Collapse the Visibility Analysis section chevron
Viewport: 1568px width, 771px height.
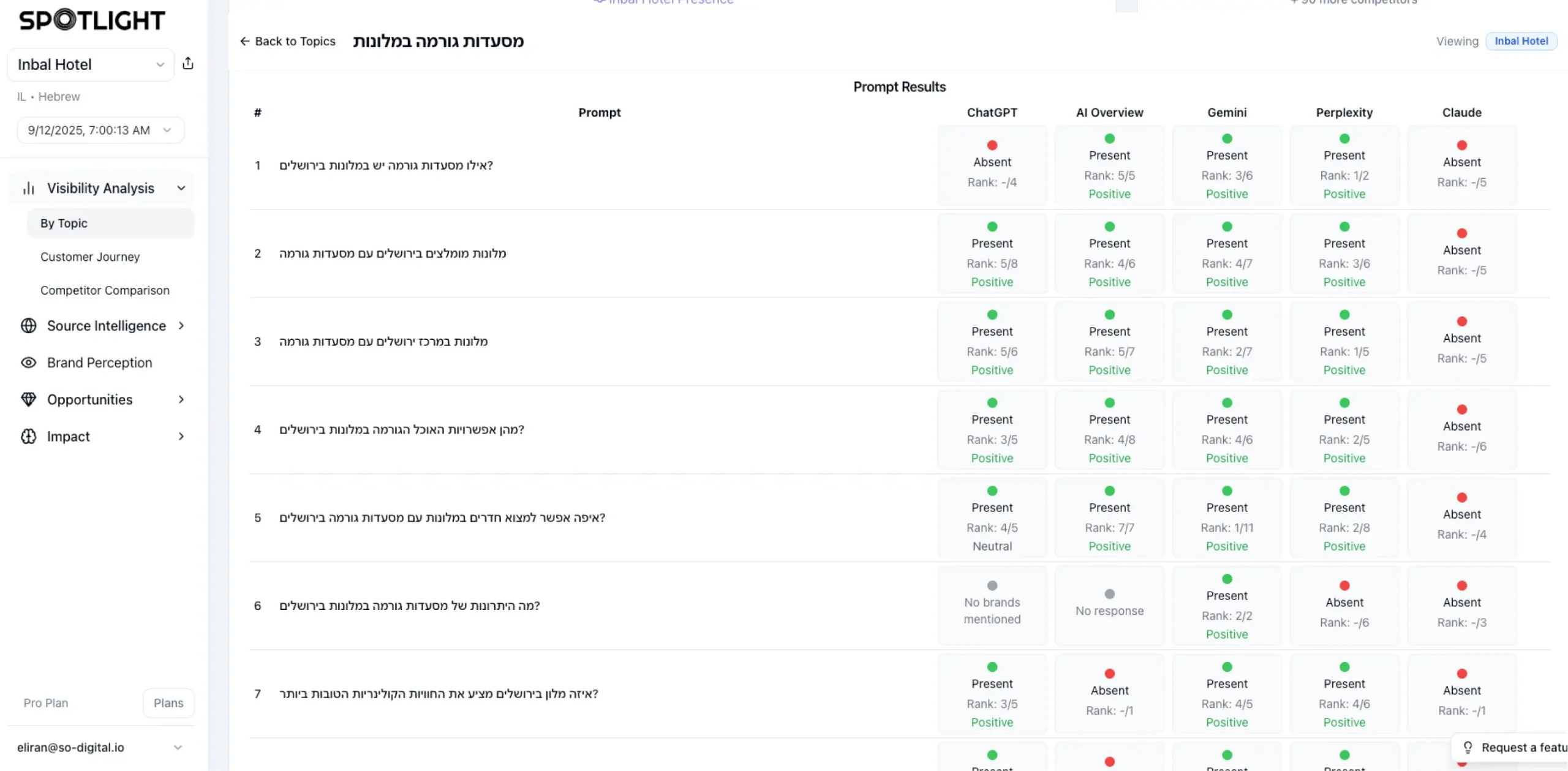[181, 188]
